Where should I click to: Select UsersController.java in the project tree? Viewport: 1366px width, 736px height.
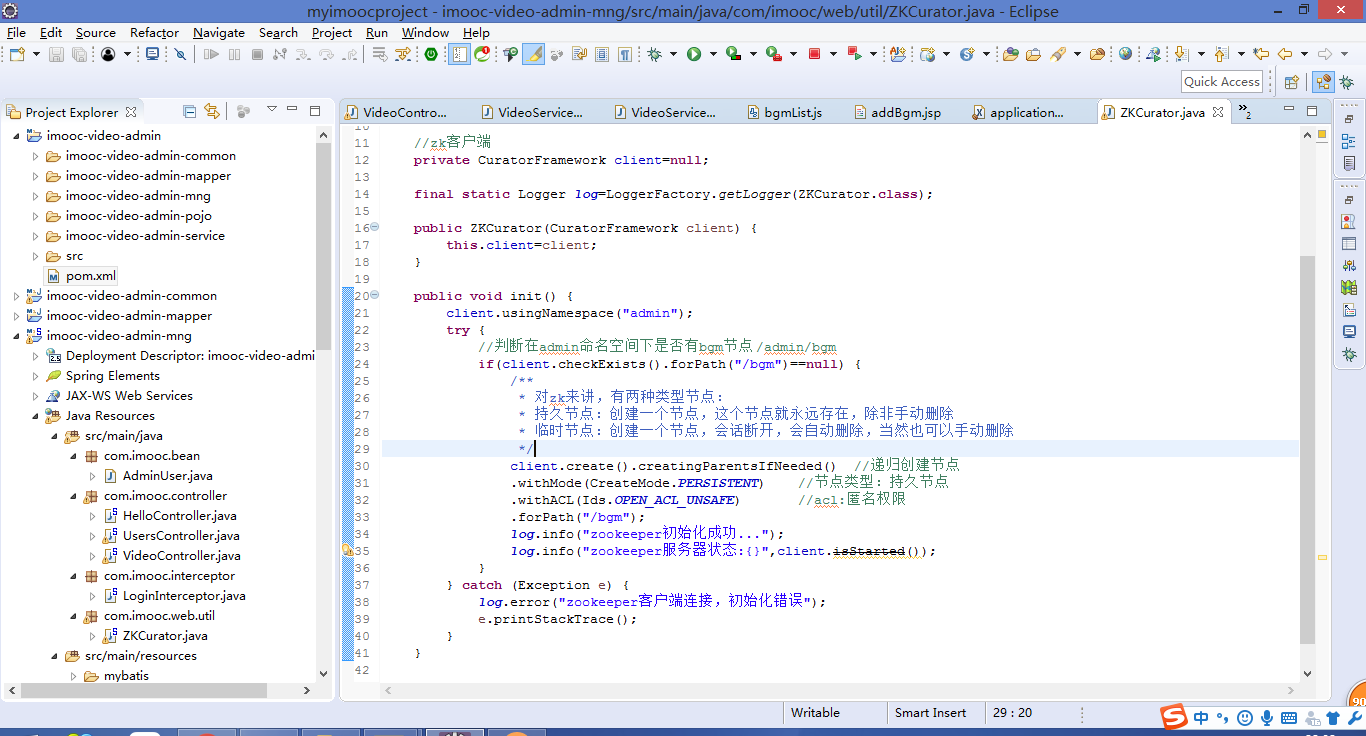tap(181, 536)
